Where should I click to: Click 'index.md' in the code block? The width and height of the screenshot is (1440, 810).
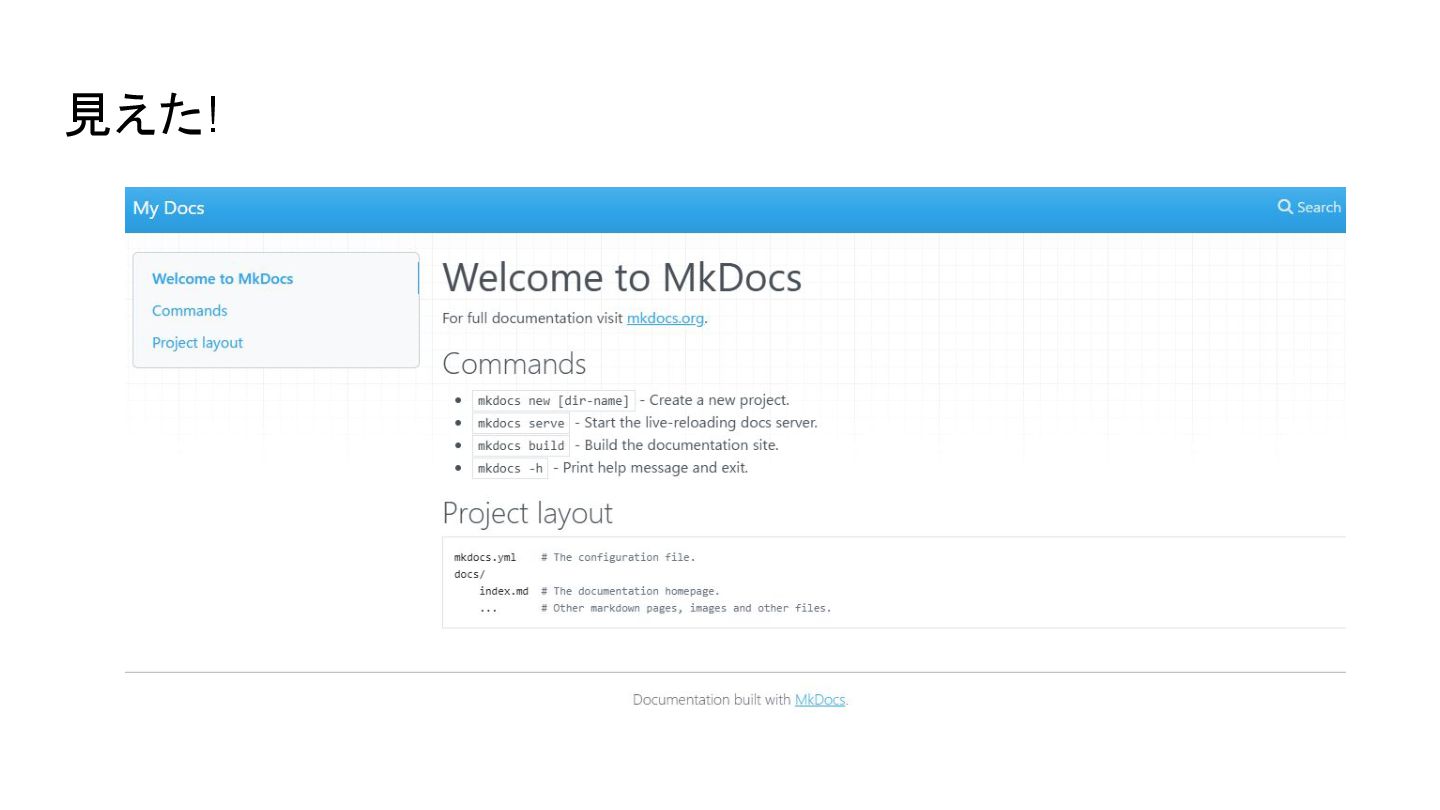point(504,591)
